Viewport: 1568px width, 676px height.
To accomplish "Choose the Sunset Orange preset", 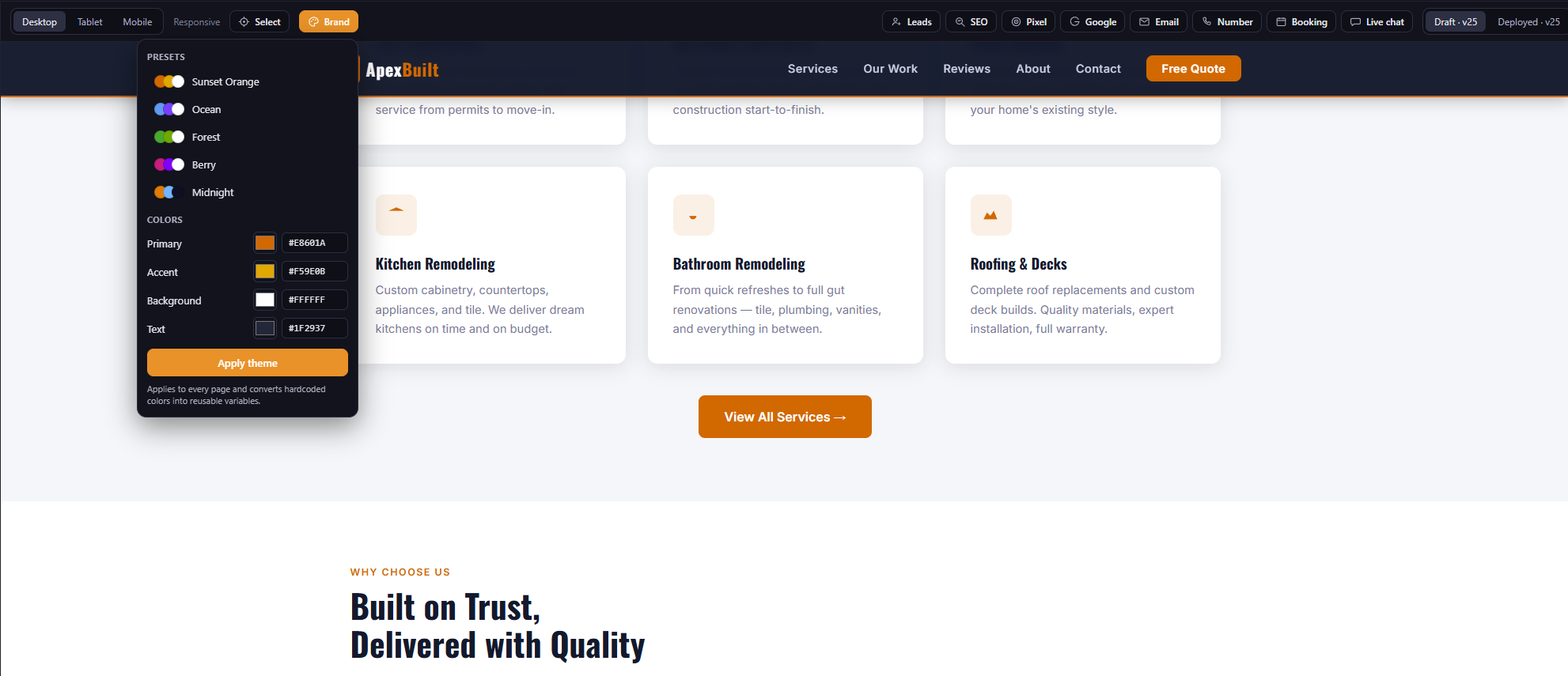I will tap(248, 81).
